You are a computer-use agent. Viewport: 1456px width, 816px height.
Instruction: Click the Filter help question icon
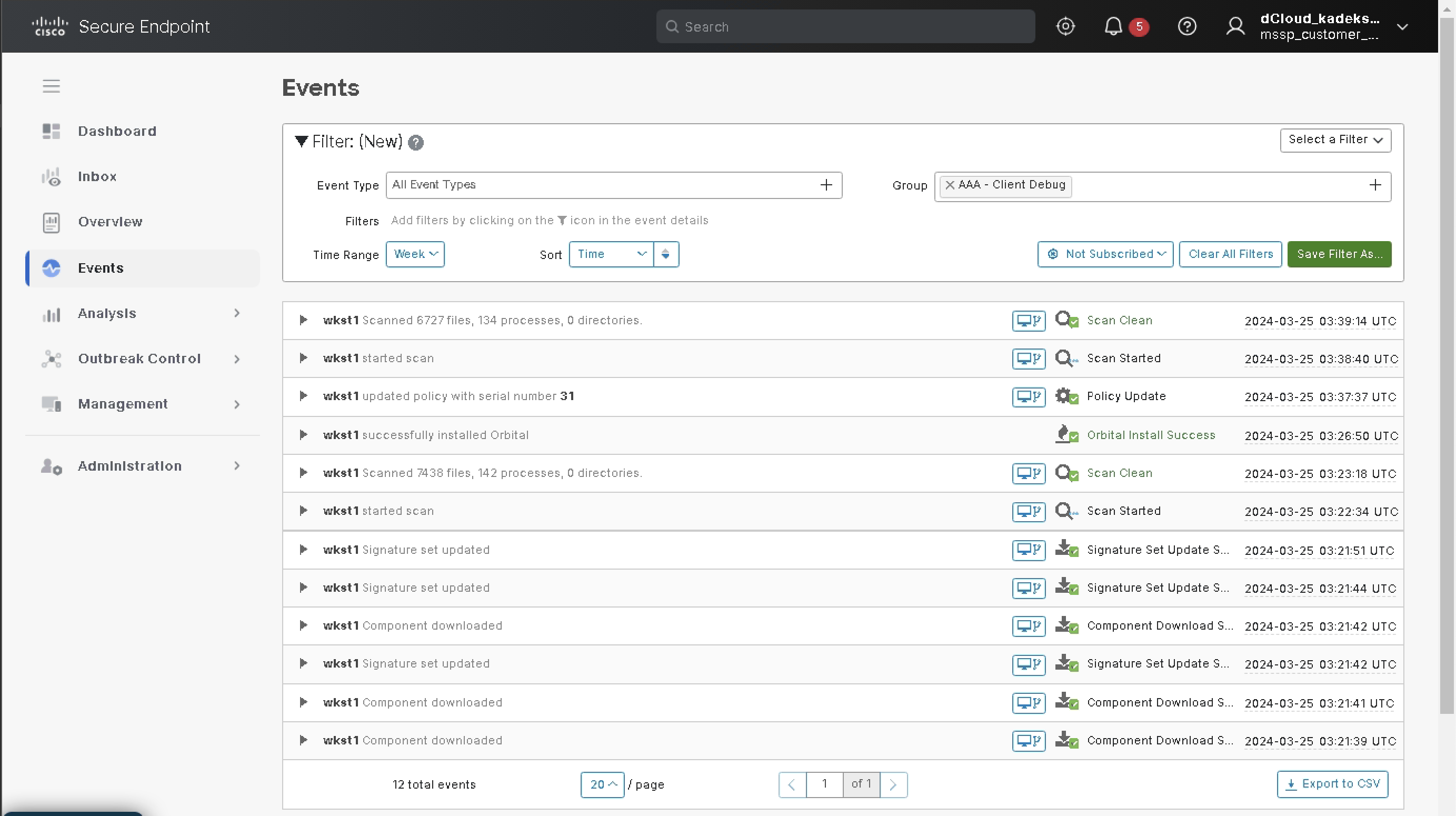point(415,142)
